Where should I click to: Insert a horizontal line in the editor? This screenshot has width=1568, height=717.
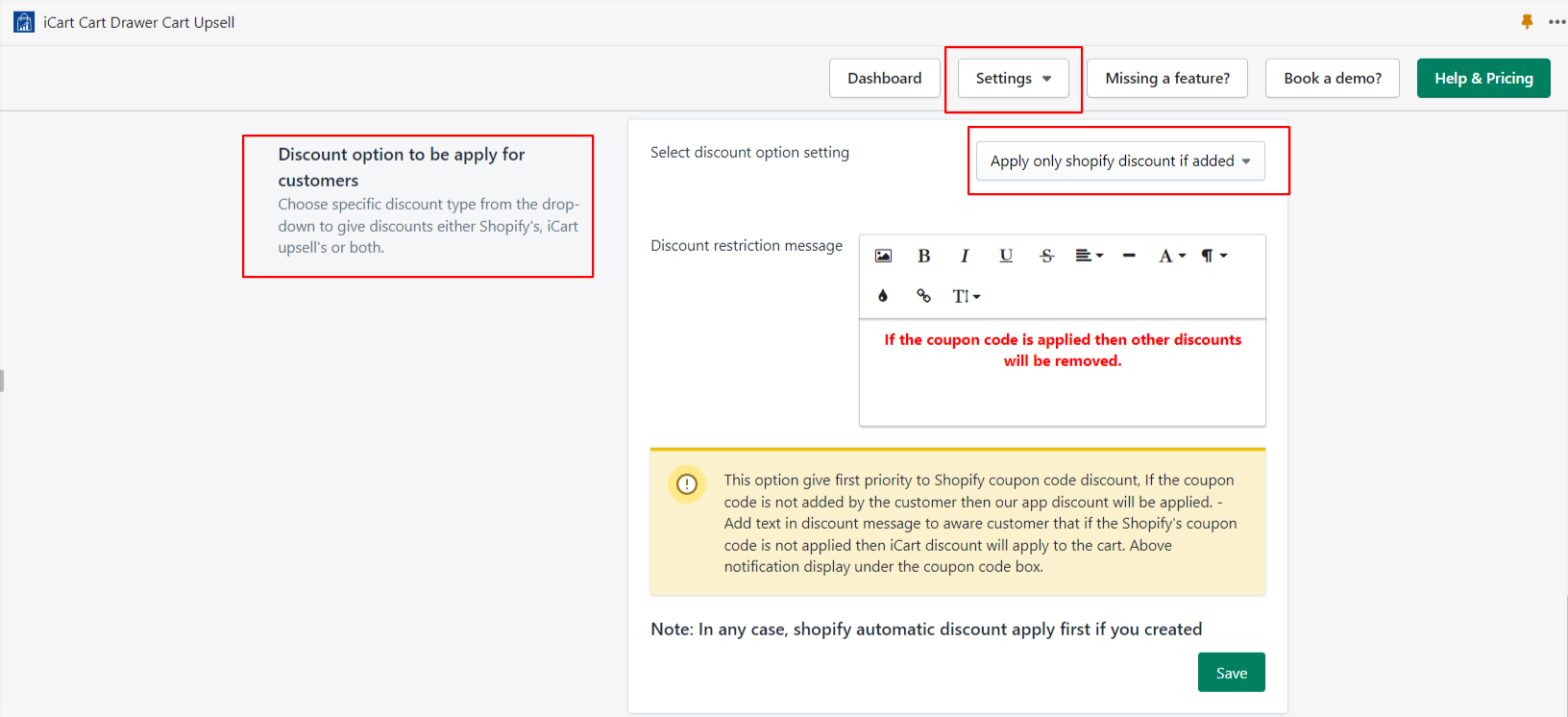[1129, 256]
